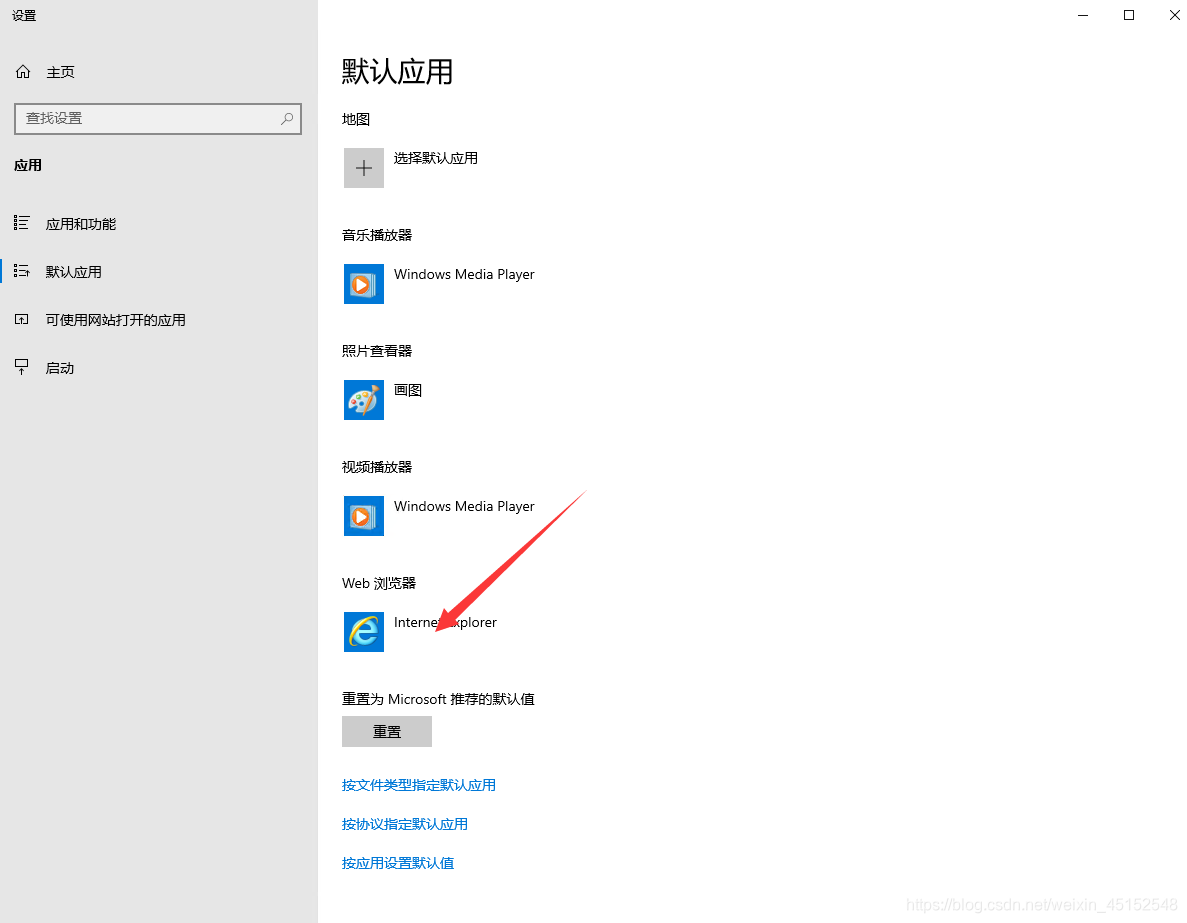Click the Web 浏览器 category label
The height and width of the screenshot is (923, 1187).
pos(379,583)
